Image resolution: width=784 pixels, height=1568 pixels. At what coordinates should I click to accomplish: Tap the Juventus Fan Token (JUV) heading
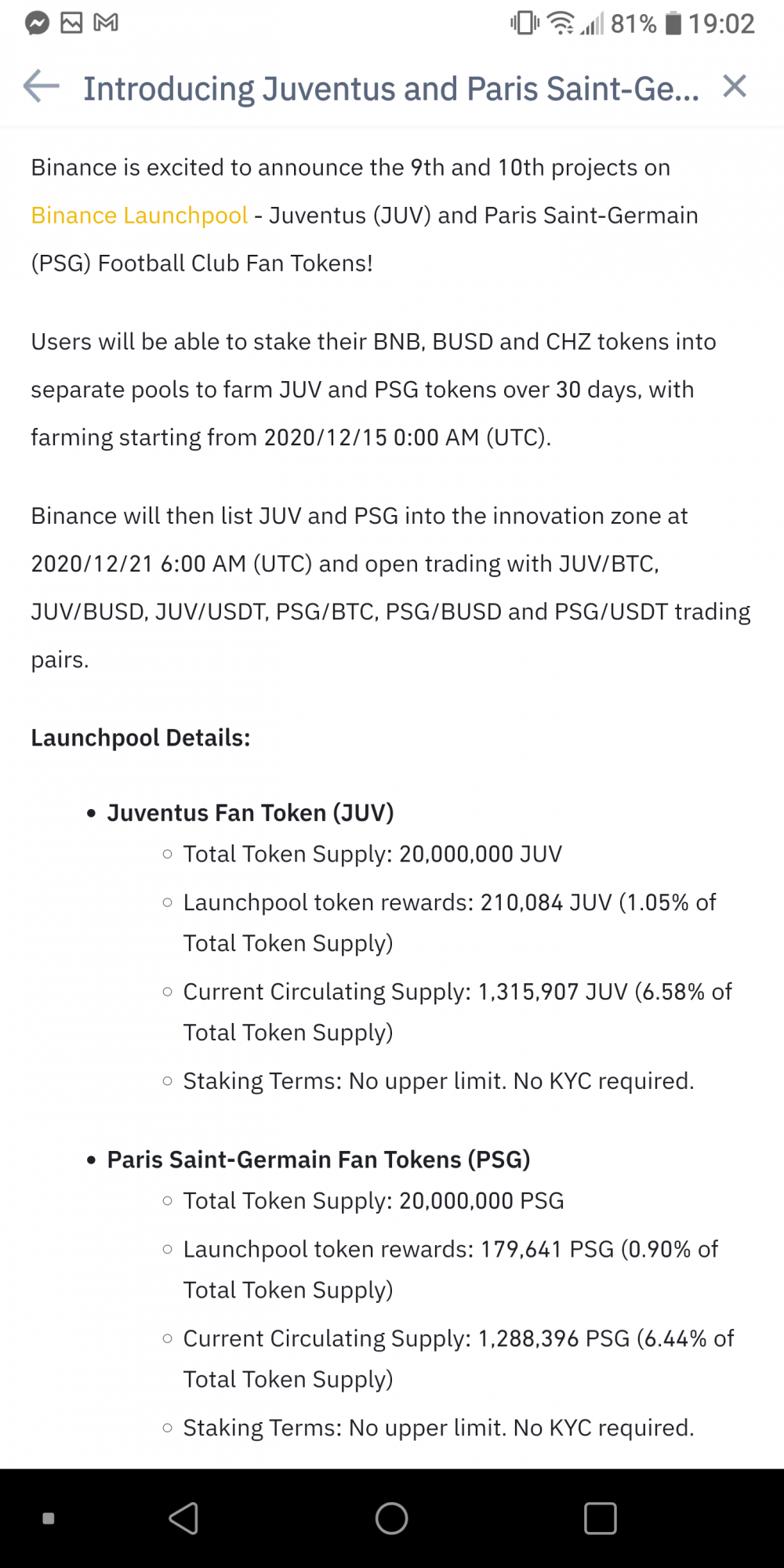[250, 813]
